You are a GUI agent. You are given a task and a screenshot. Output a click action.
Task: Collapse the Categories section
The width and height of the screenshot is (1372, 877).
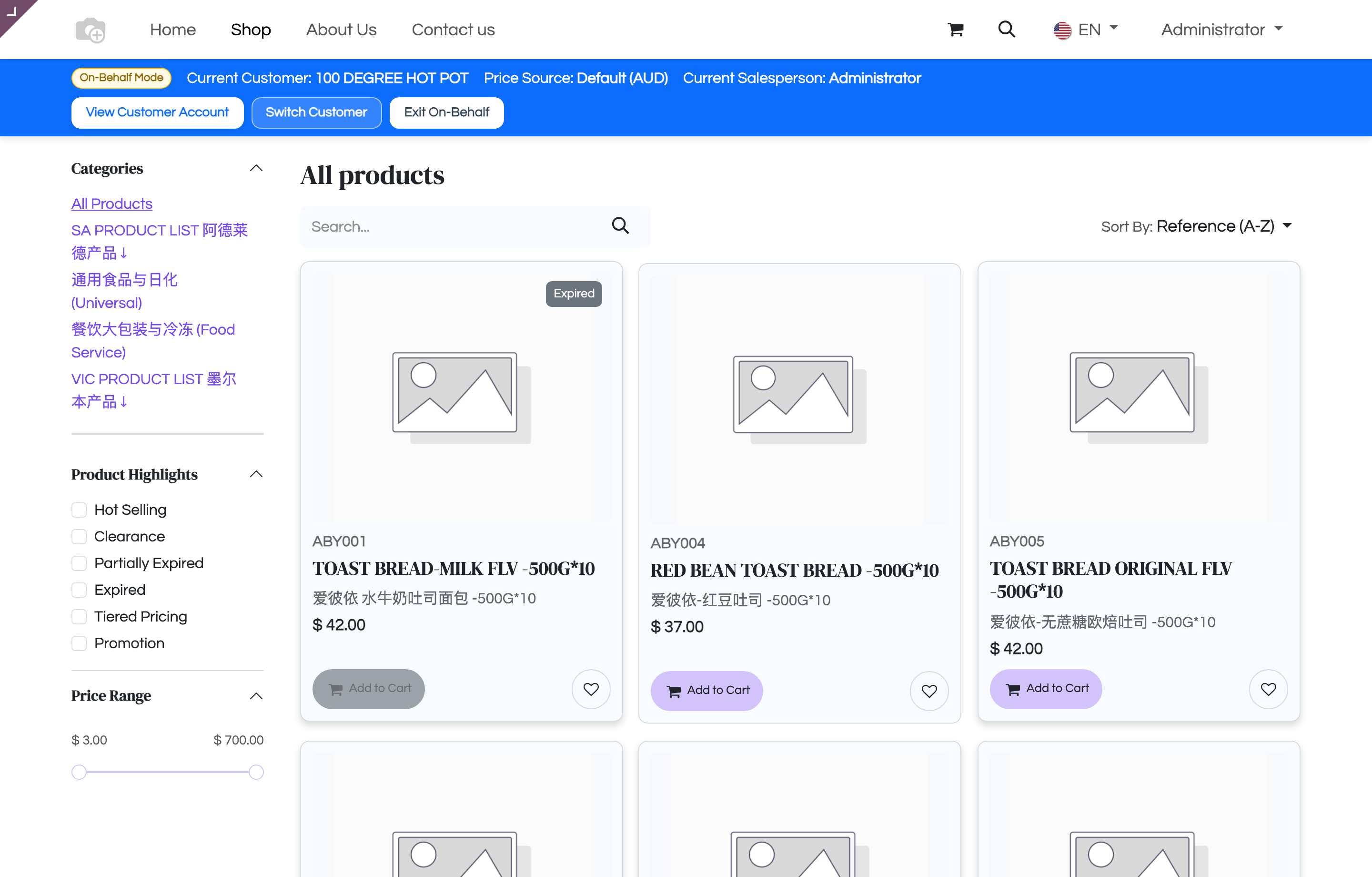[256, 168]
